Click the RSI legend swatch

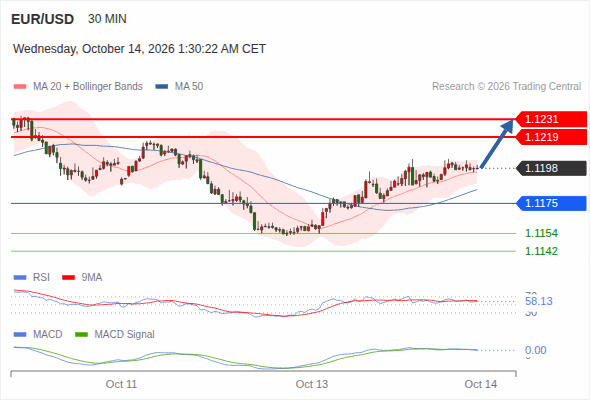20,278
